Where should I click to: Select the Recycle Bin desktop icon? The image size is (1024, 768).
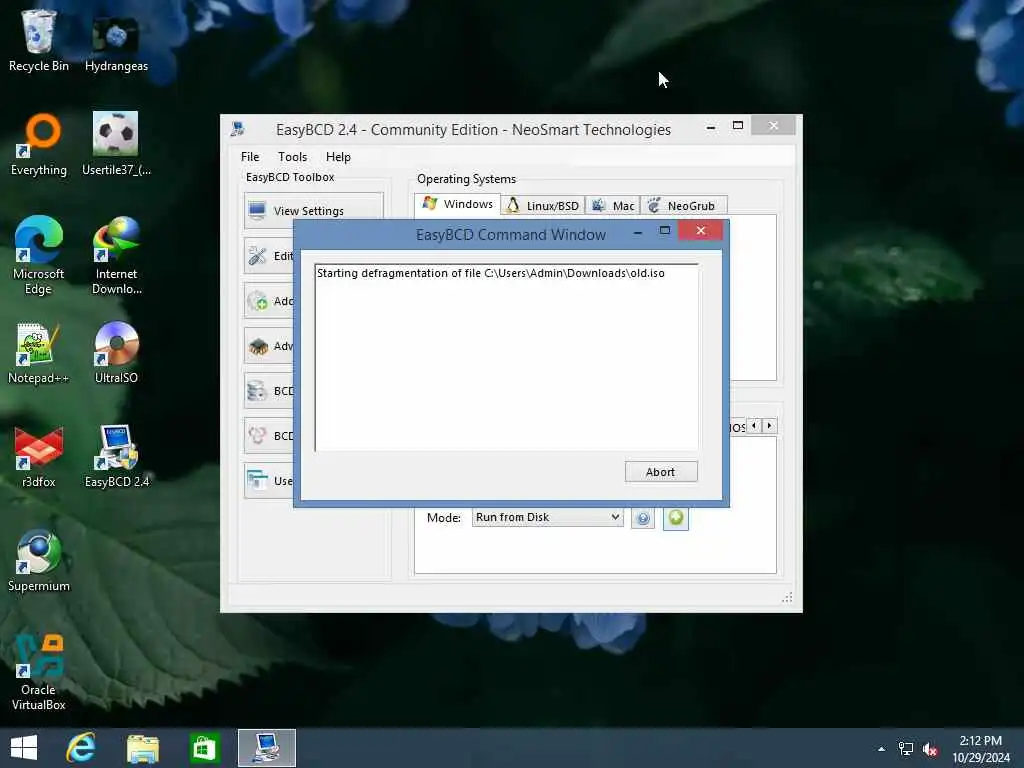(39, 40)
